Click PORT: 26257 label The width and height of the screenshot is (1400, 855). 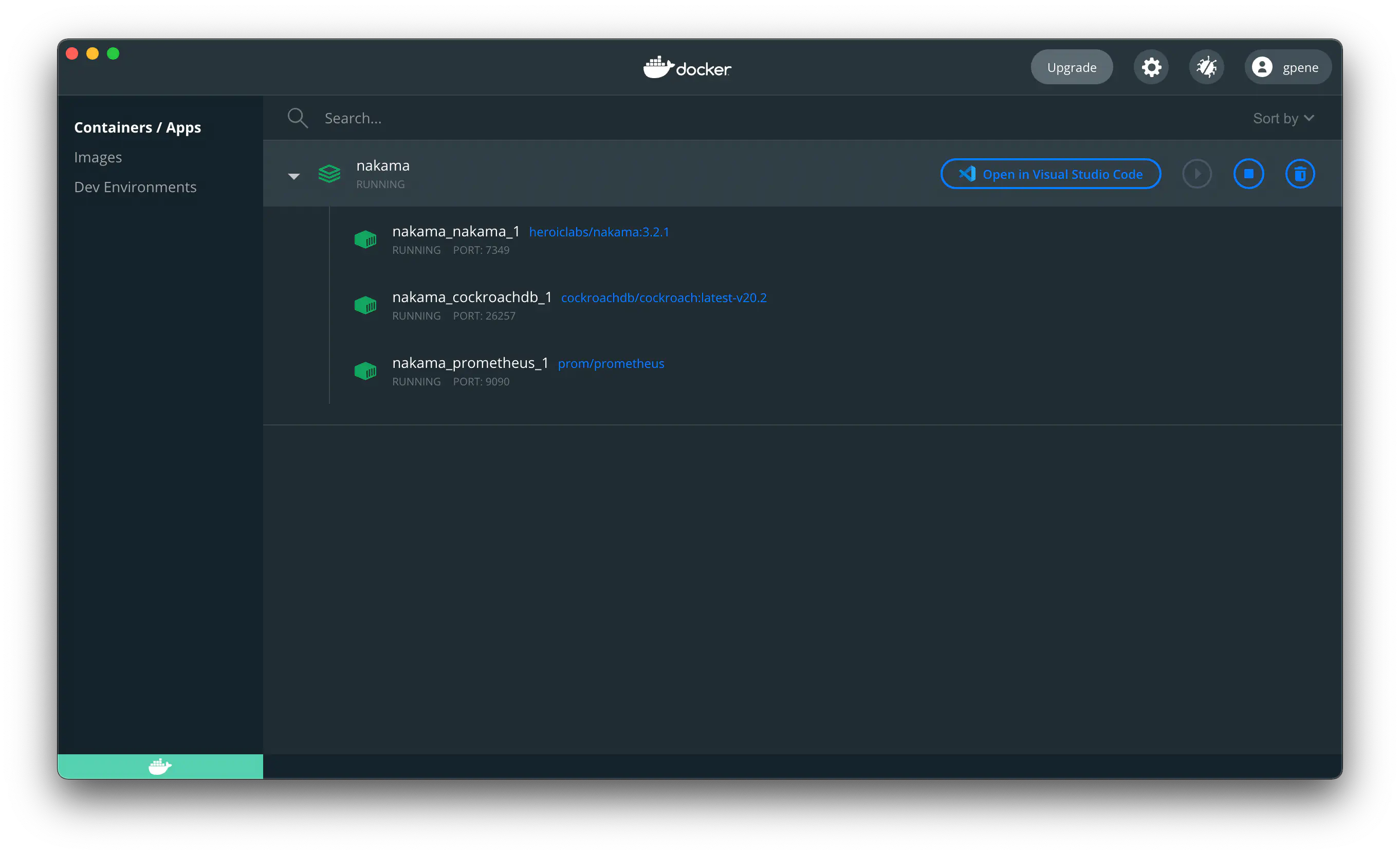pyautogui.click(x=484, y=316)
